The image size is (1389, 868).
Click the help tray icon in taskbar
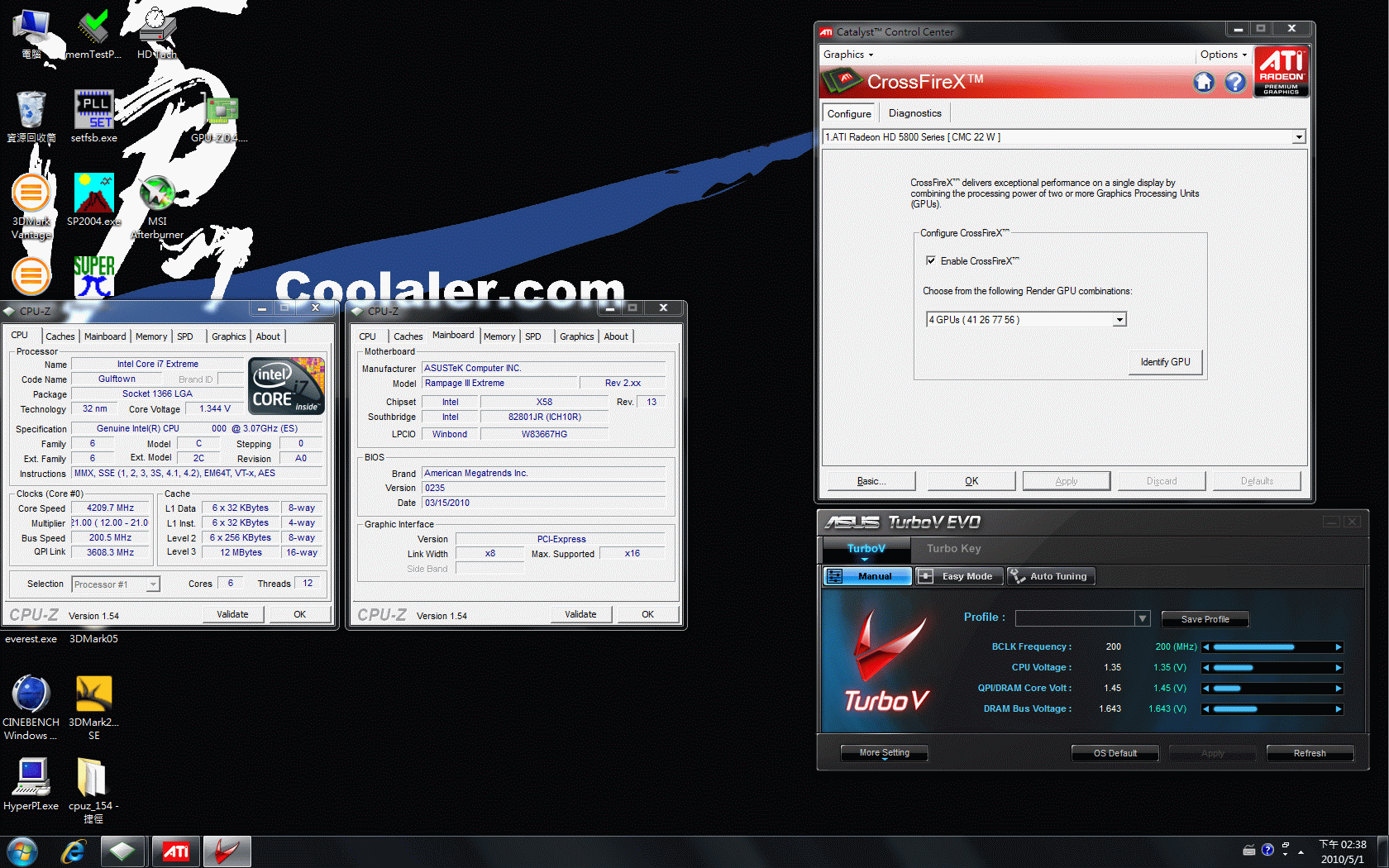pyautogui.click(x=1267, y=850)
